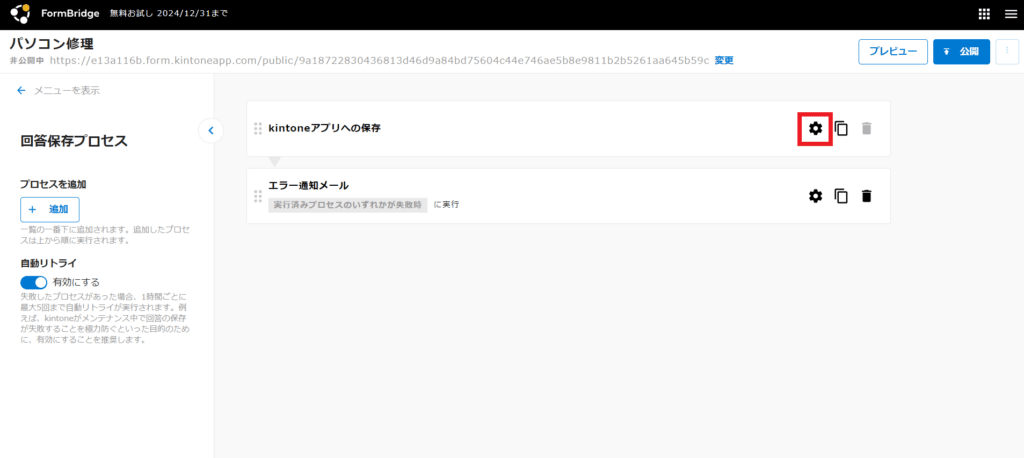Open settings gear for エラー通知メール
This screenshot has height=458, width=1024.
pyautogui.click(x=815, y=196)
